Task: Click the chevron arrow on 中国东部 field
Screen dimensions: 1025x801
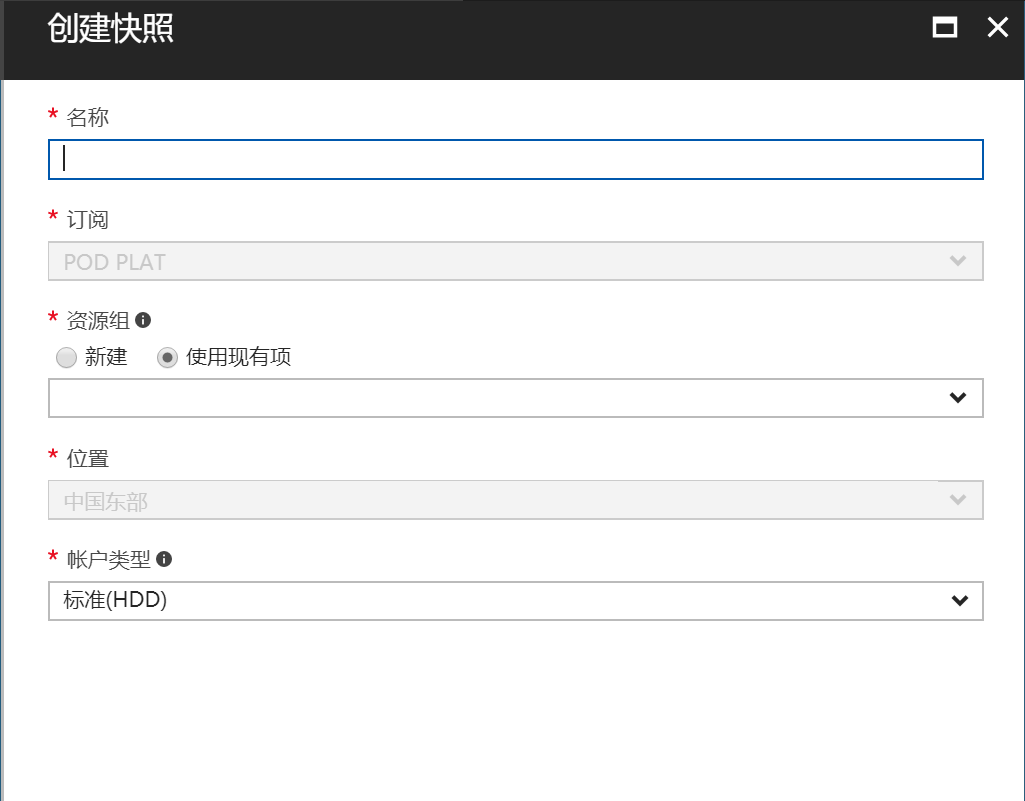Action: point(958,500)
